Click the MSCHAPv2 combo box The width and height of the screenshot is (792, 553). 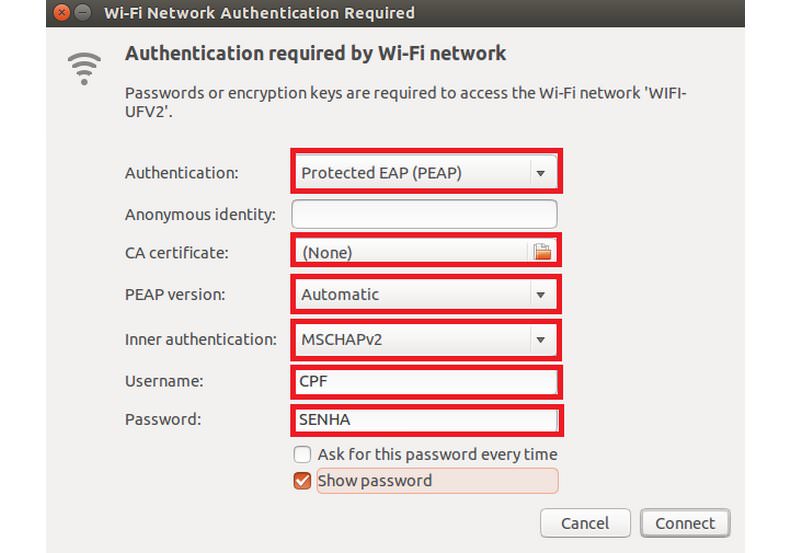[x=426, y=339]
